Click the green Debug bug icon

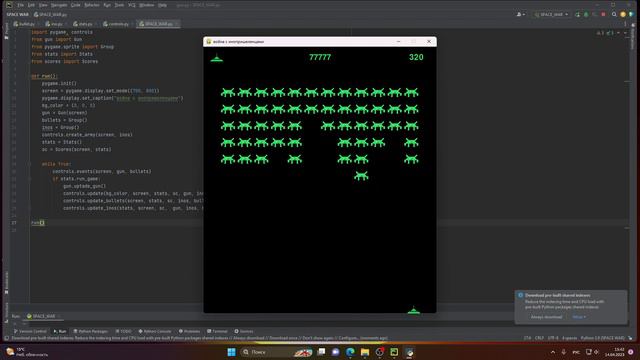(x=586, y=14)
